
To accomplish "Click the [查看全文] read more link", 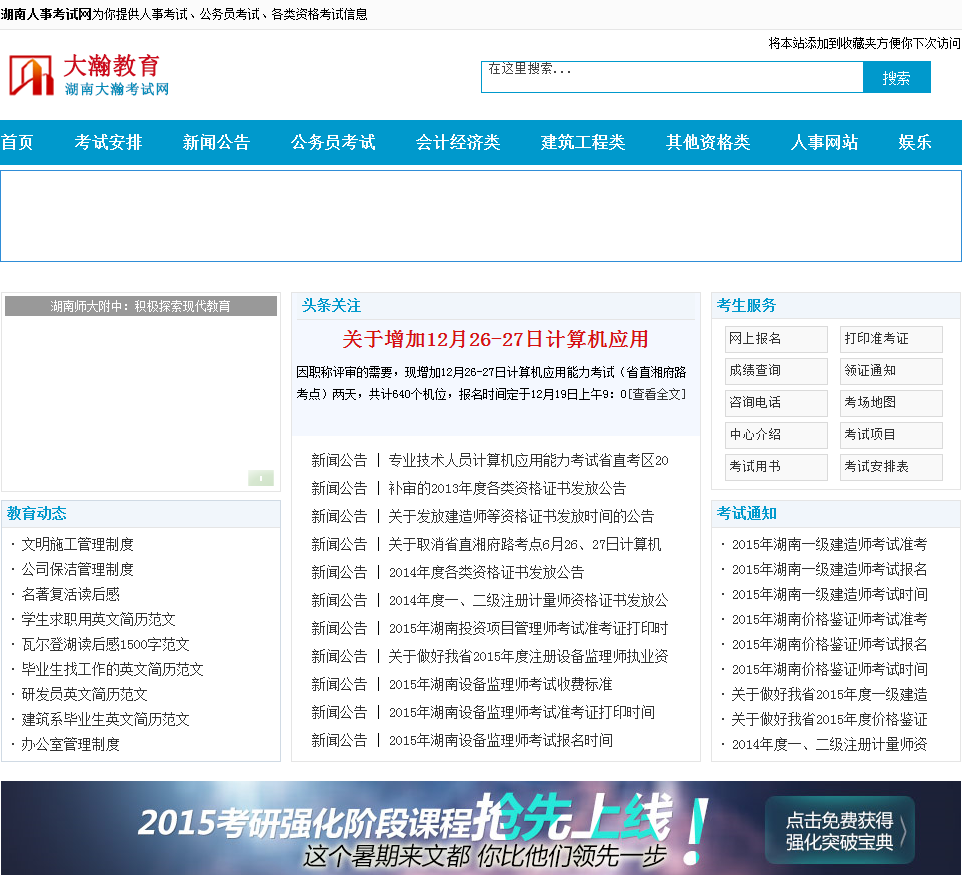I will [657, 394].
